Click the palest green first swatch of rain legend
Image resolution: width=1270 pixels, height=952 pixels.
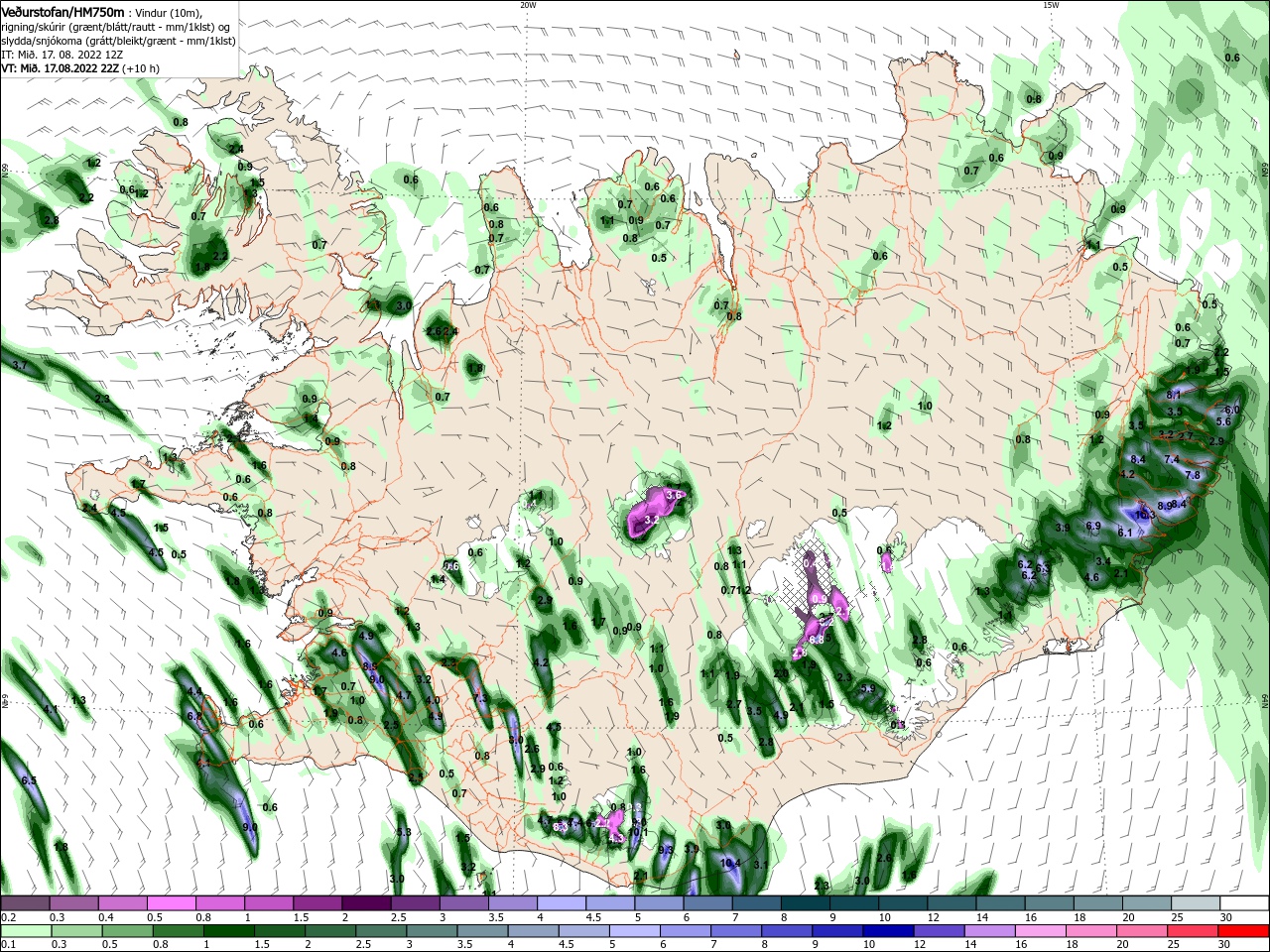point(25,931)
